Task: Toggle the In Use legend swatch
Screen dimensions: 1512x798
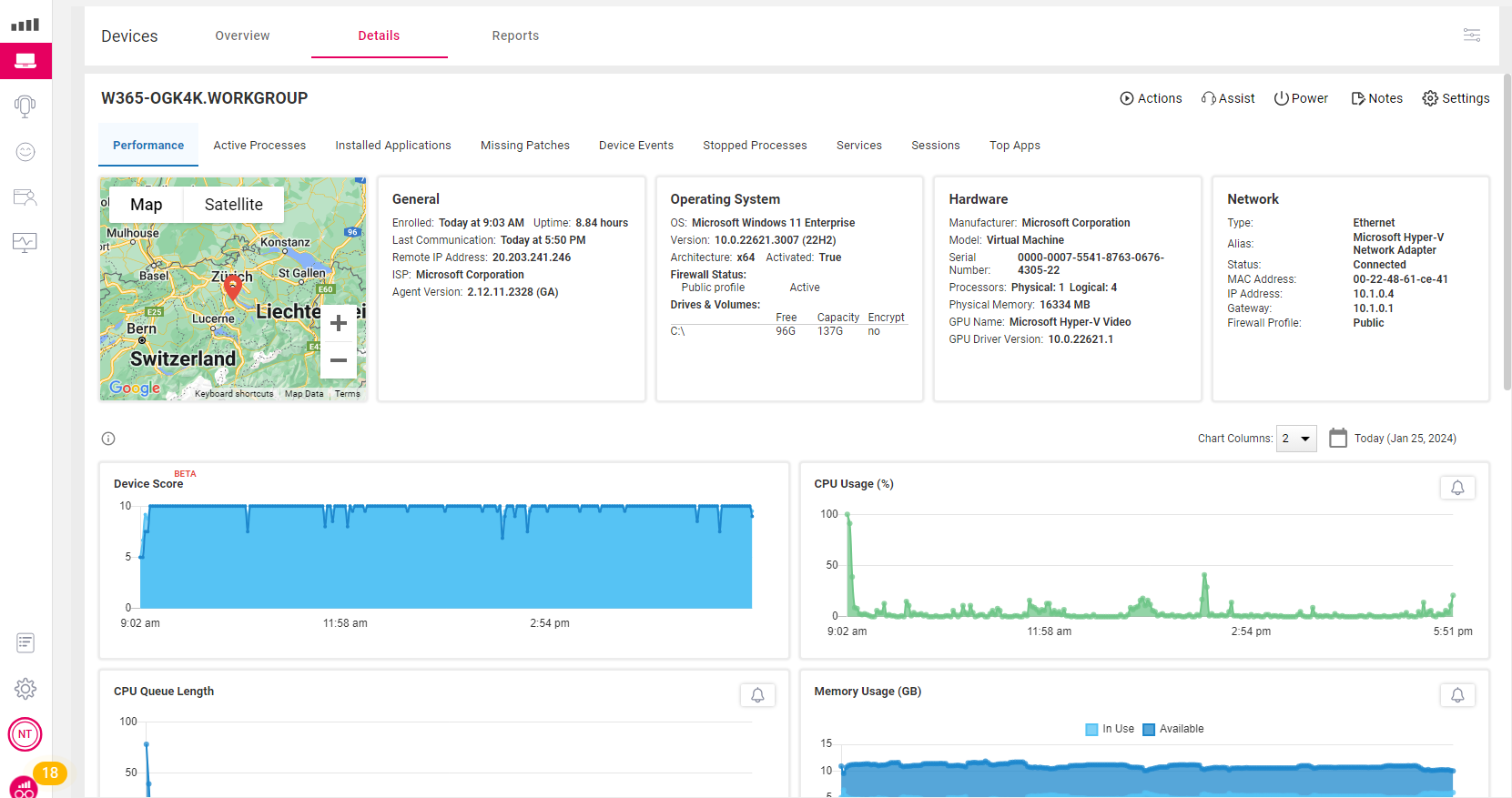Action: tap(1092, 729)
